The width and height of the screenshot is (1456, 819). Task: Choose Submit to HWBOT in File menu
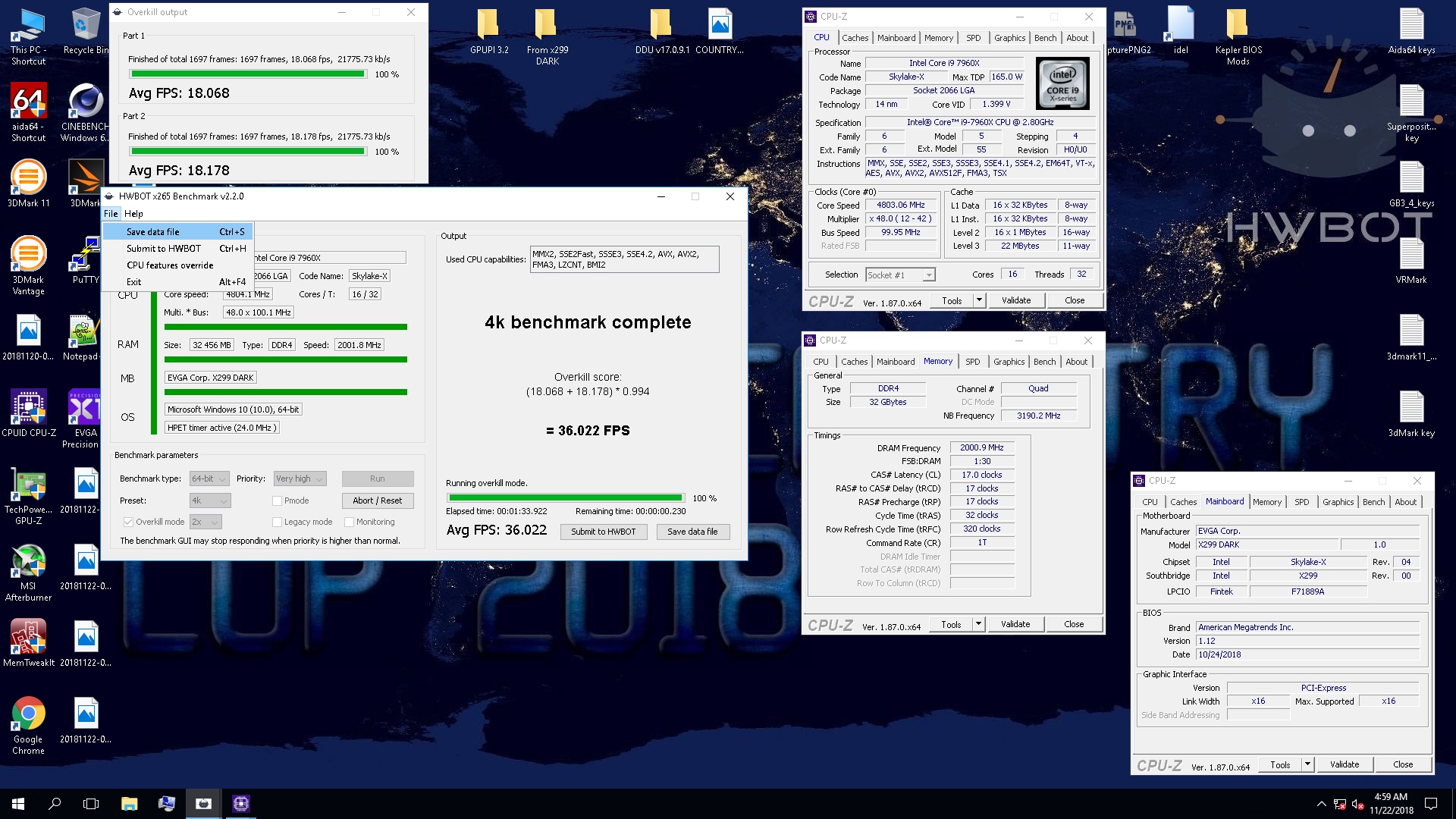tap(178, 248)
